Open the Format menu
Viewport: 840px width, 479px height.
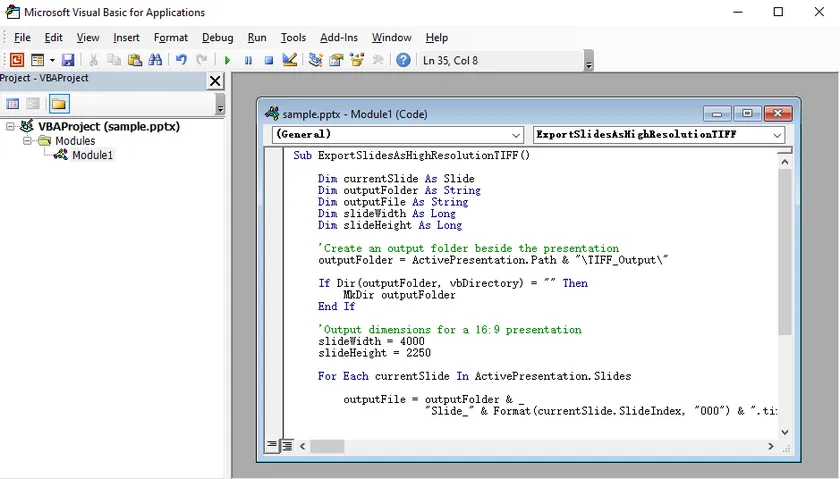(171, 38)
